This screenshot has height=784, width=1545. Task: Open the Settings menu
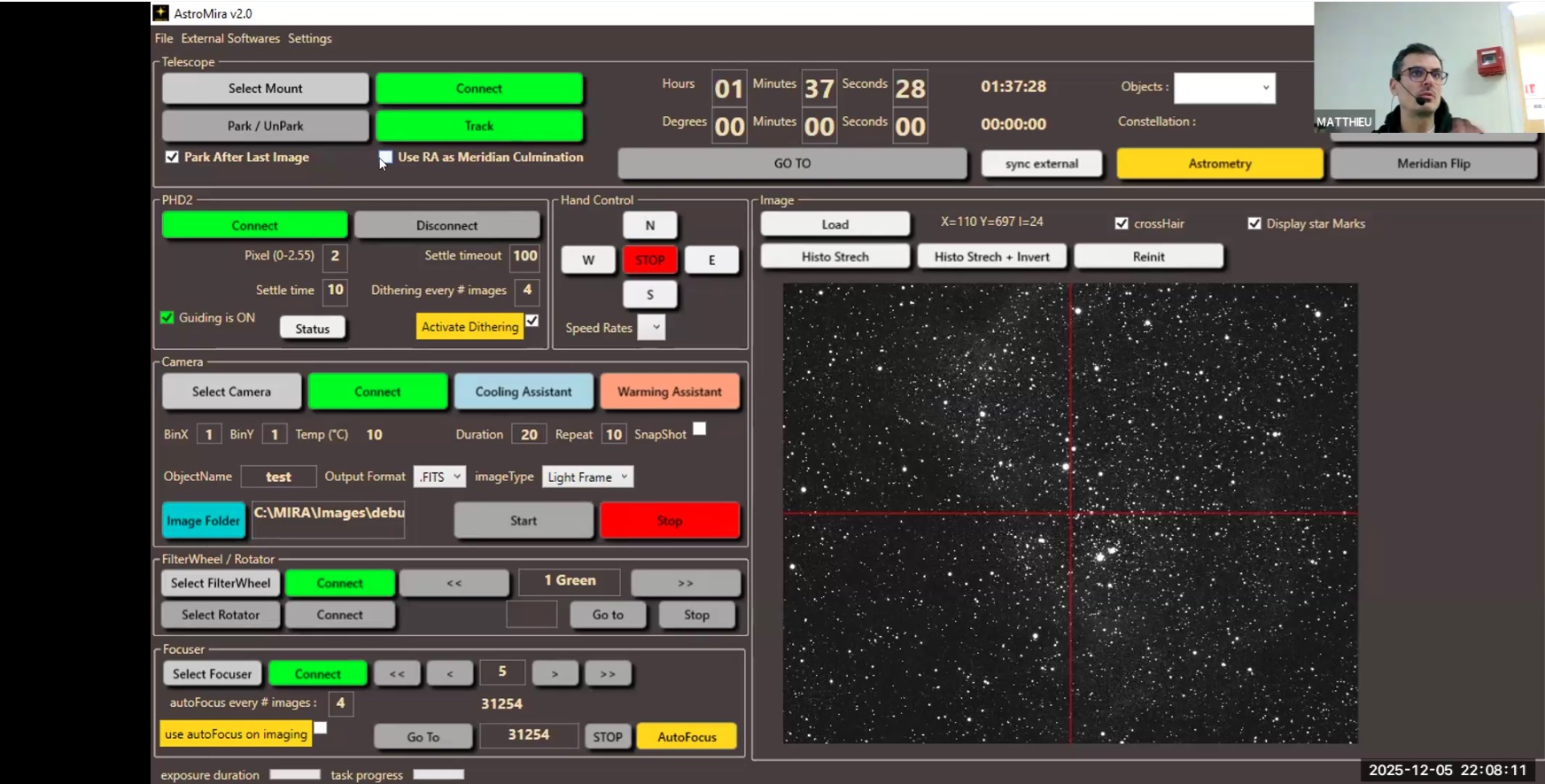pyautogui.click(x=309, y=38)
